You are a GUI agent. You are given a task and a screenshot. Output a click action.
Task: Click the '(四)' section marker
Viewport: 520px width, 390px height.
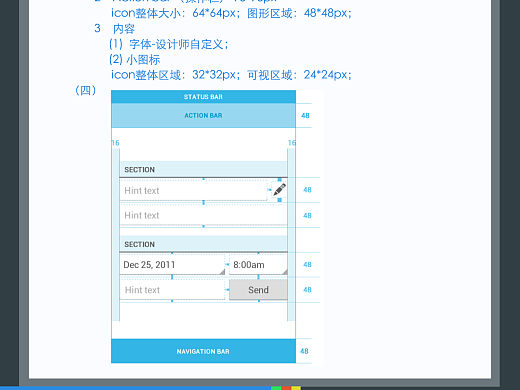[x=86, y=90]
